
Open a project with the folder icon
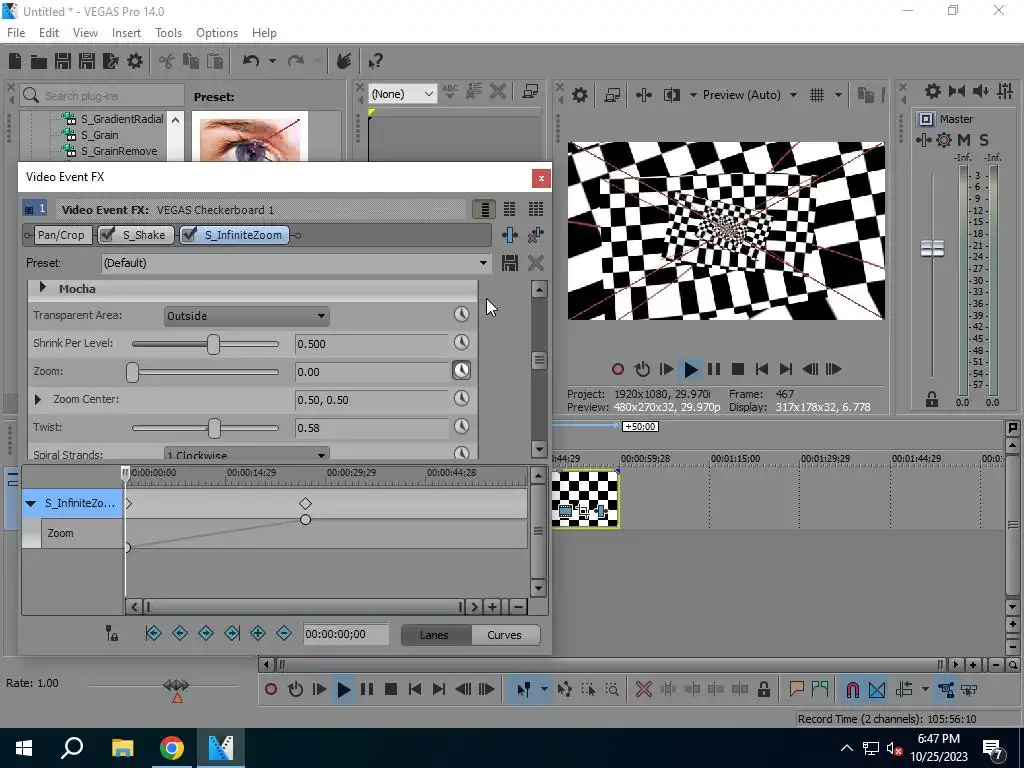click(x=39, y=61)
